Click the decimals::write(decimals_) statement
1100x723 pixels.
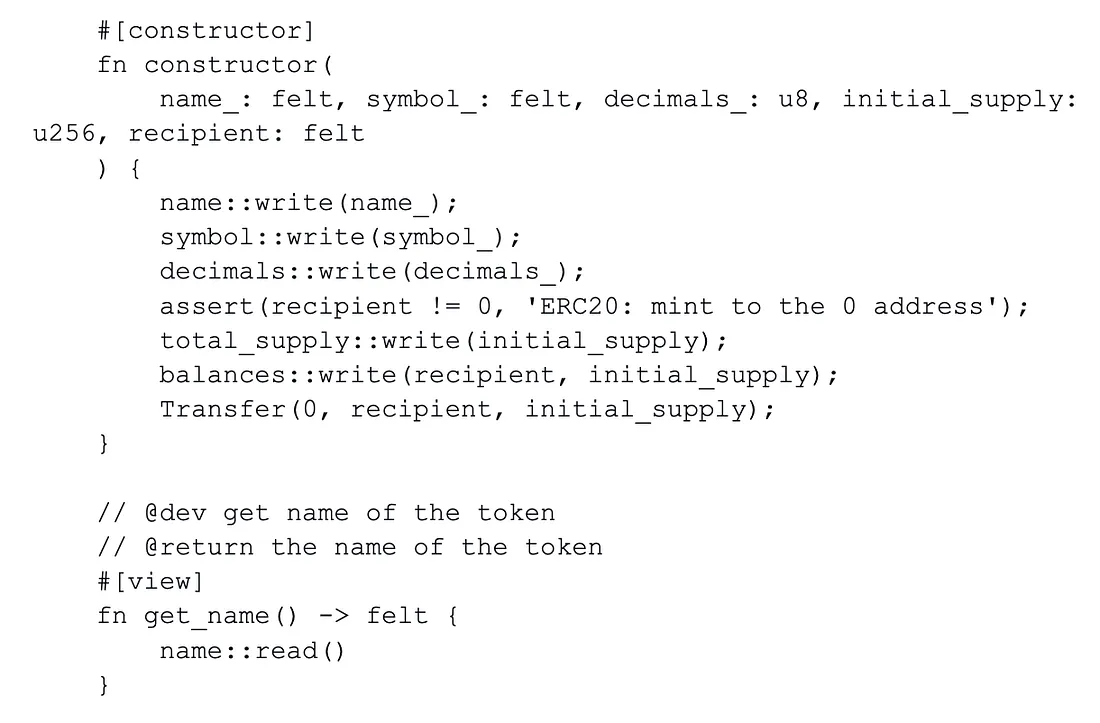371,271
